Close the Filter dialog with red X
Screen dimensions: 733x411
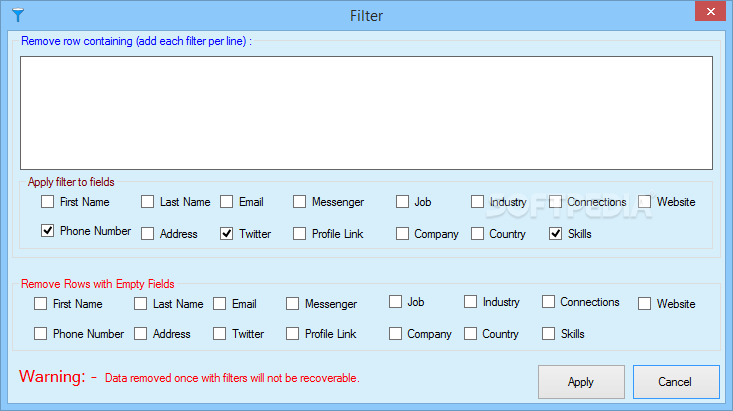(710, 12)
